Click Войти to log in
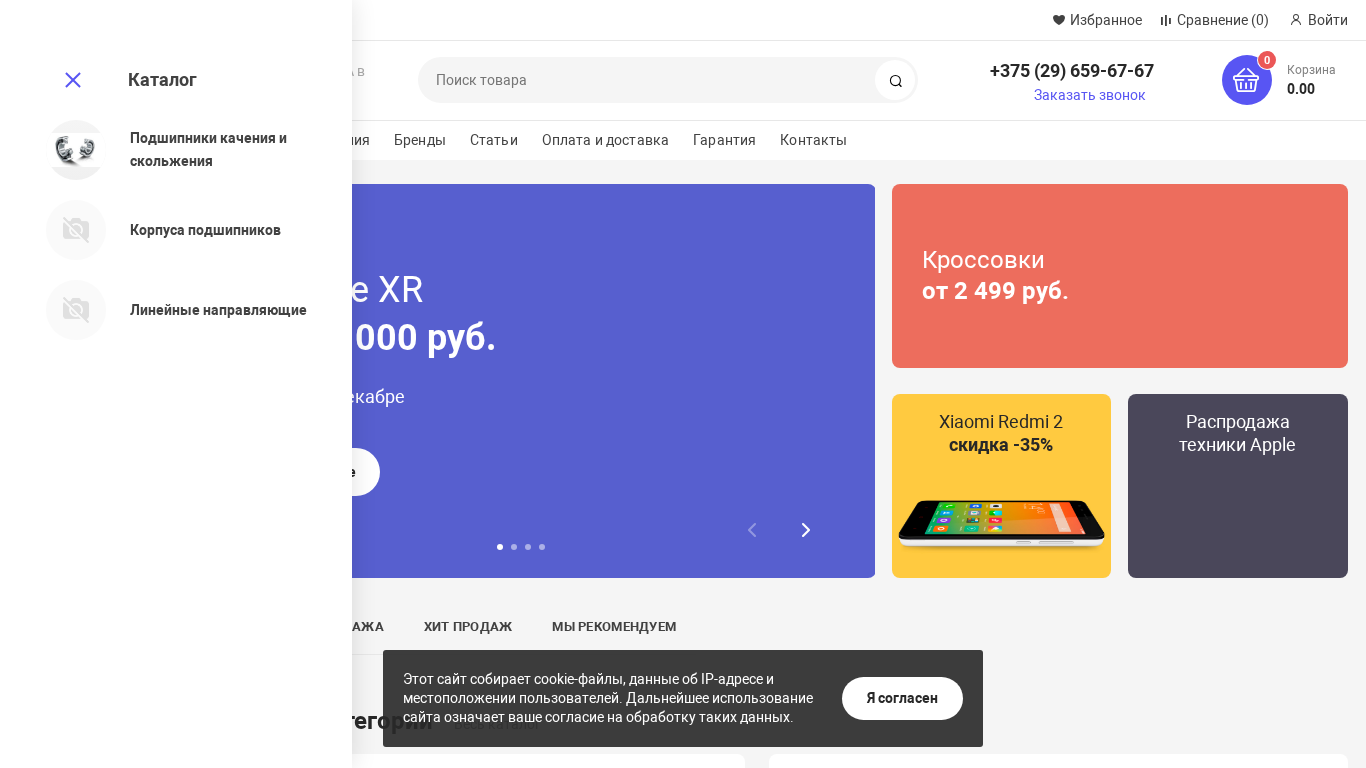Screen dimensions: 1366x768 1328,20
